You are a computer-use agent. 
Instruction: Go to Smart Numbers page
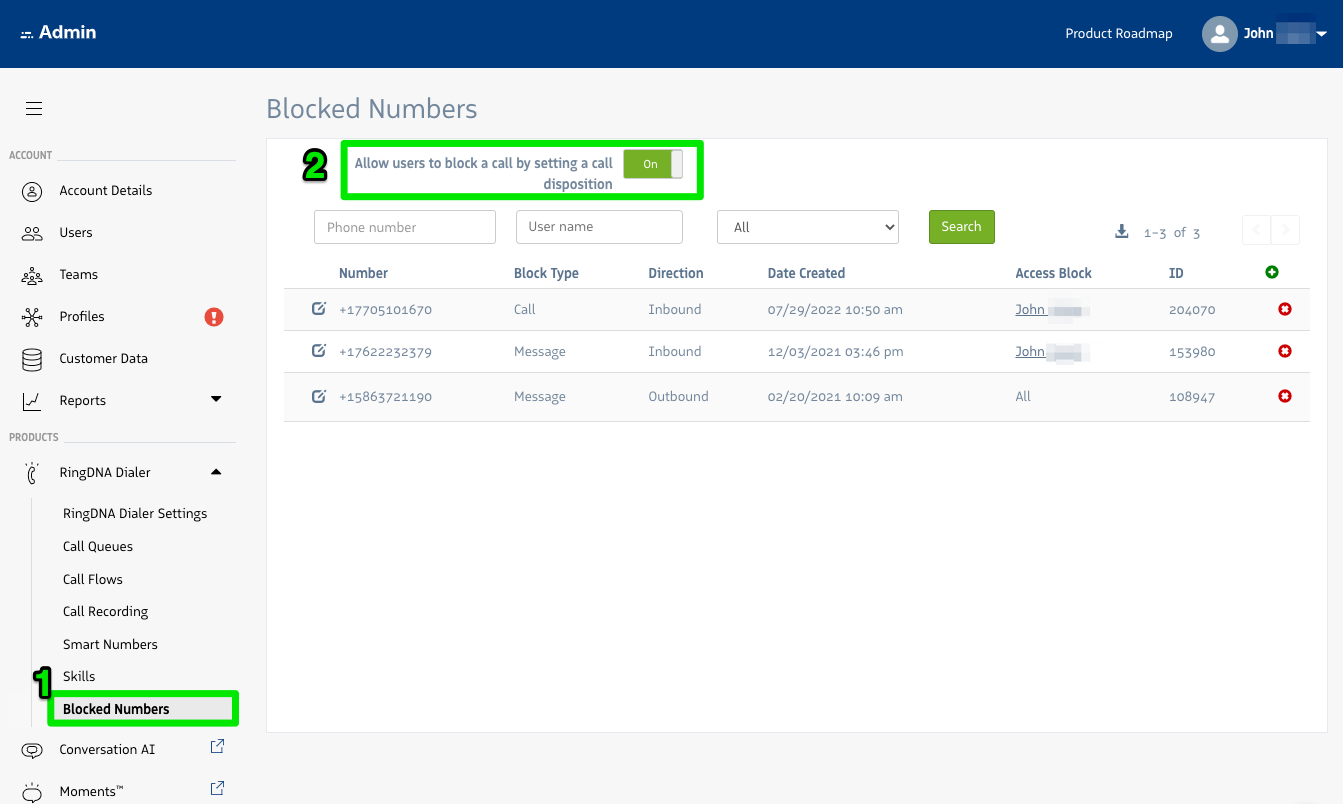coord(110,644)
